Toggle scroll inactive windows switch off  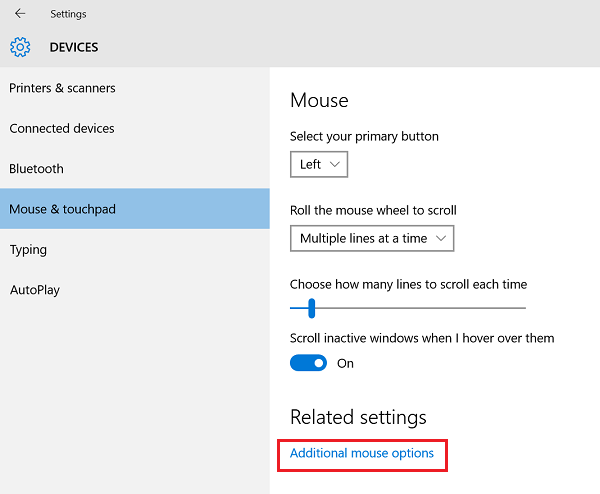pos(308,363)
